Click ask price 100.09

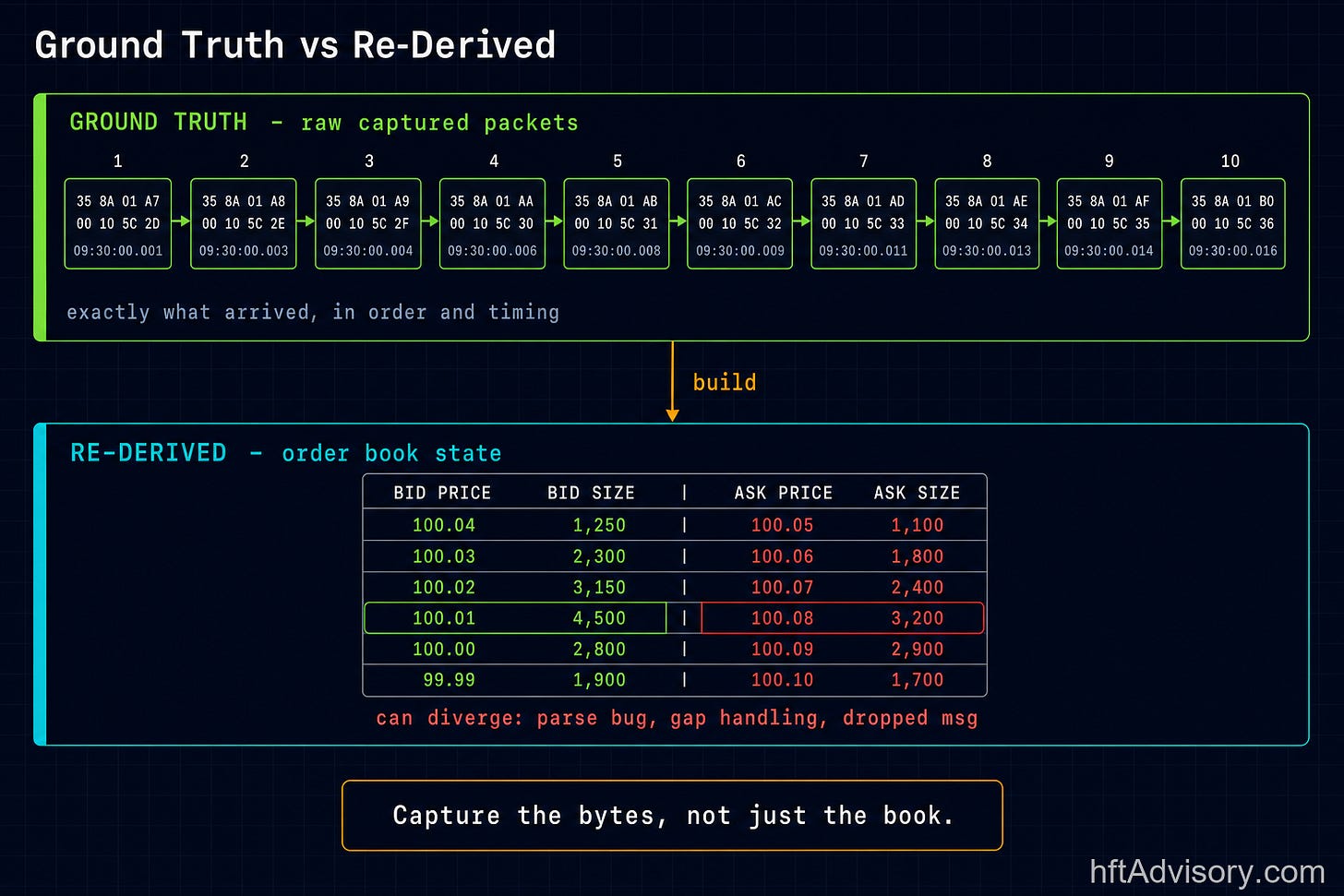point(783,649)
